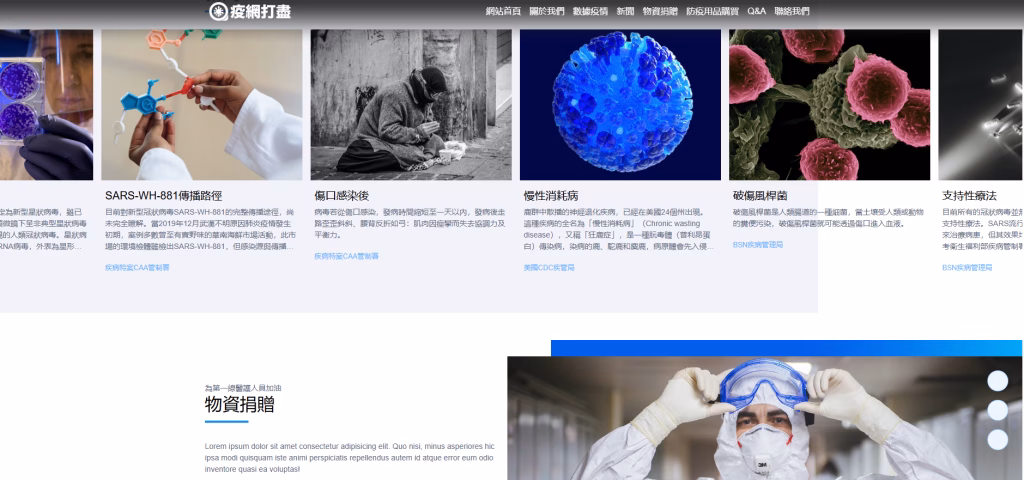Select 新聞 in the top navigation
Screen dimensions: 1024x480
[625, 12]
